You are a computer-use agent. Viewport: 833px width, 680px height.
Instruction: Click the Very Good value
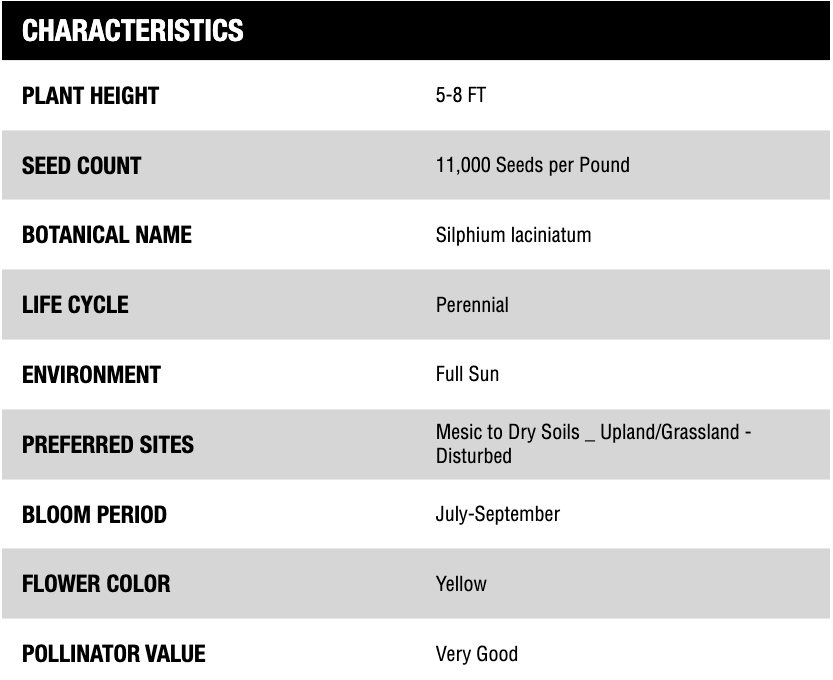(476, 654)
